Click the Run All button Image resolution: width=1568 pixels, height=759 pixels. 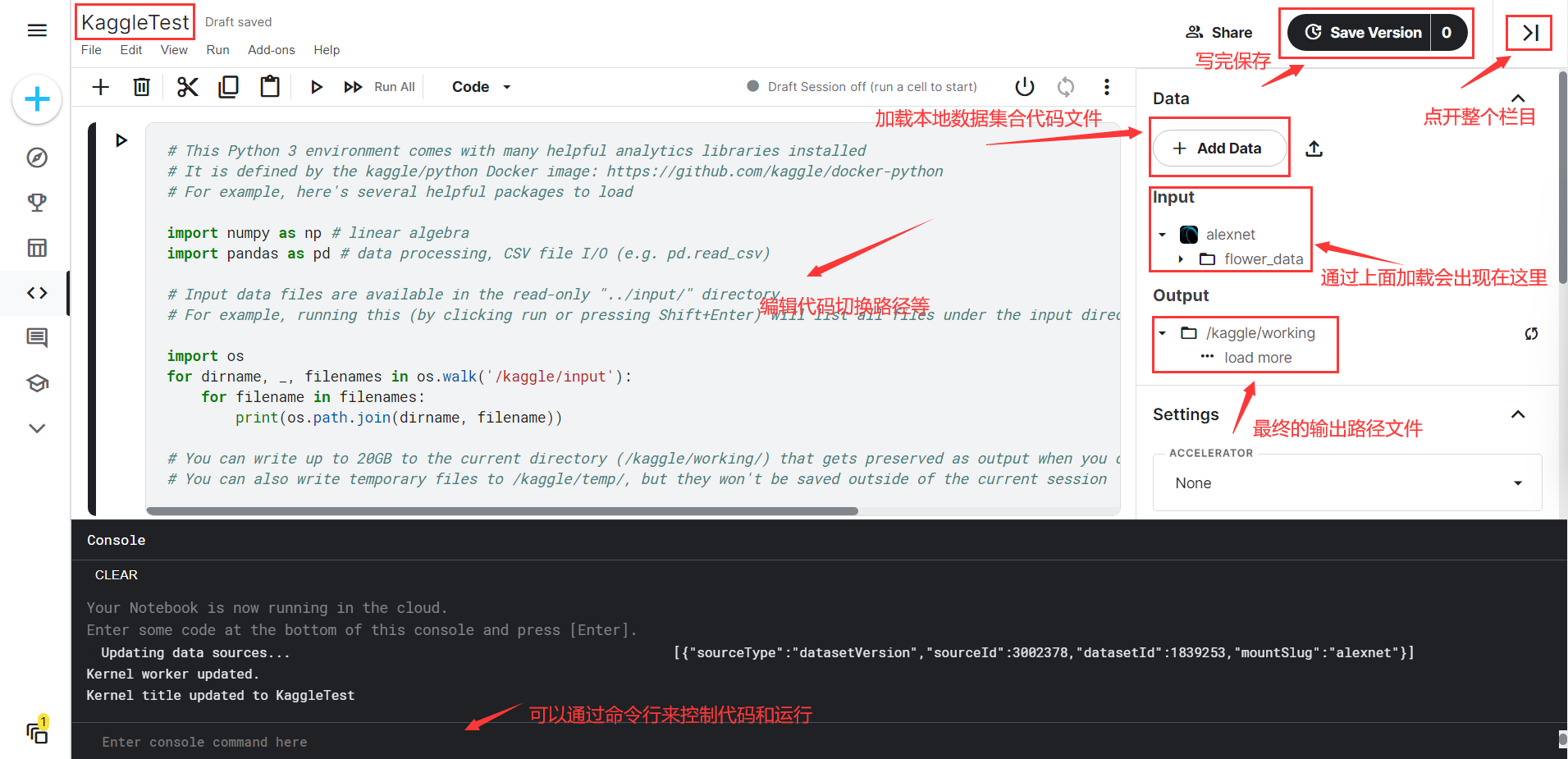pos(379,87)
